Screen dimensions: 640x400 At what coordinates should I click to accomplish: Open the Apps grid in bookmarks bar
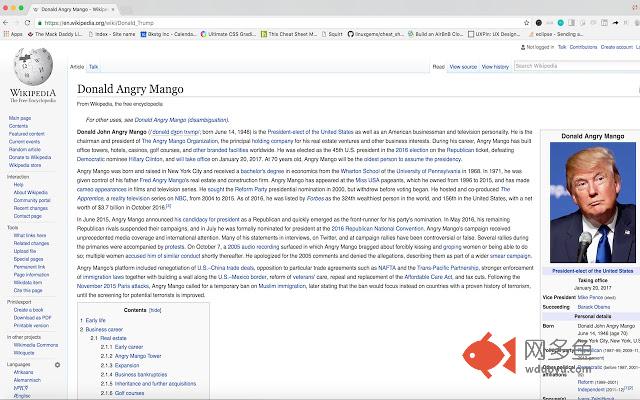[x=13, y=34]
